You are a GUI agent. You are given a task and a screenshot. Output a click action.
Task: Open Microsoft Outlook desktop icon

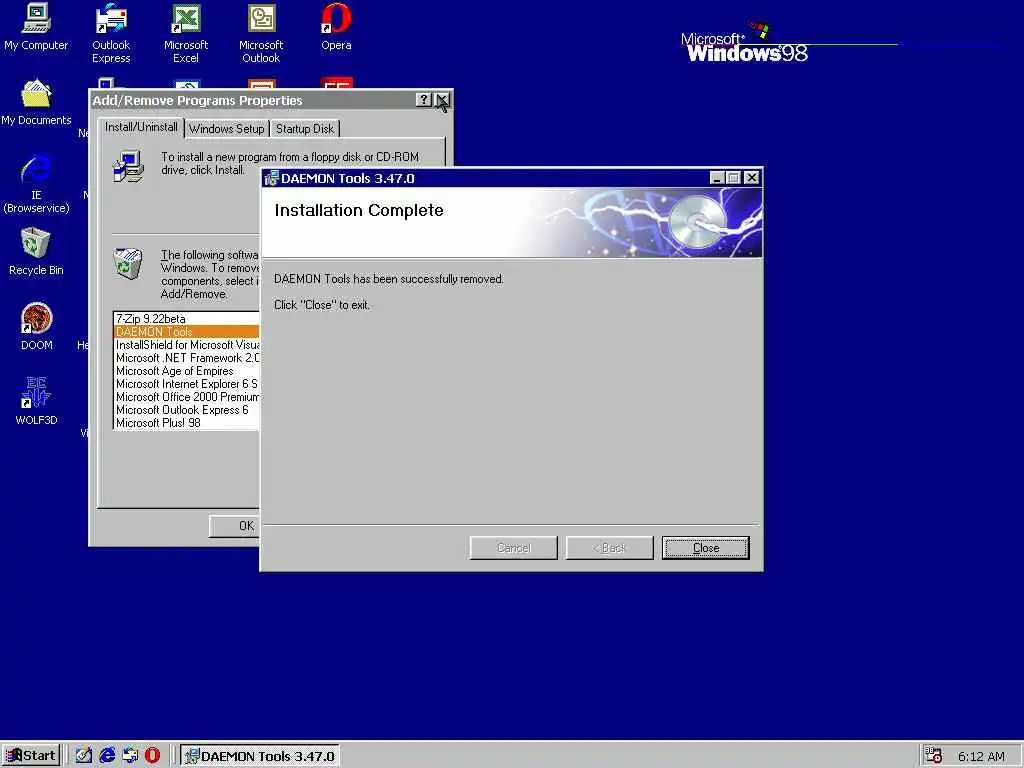point(261,33)
